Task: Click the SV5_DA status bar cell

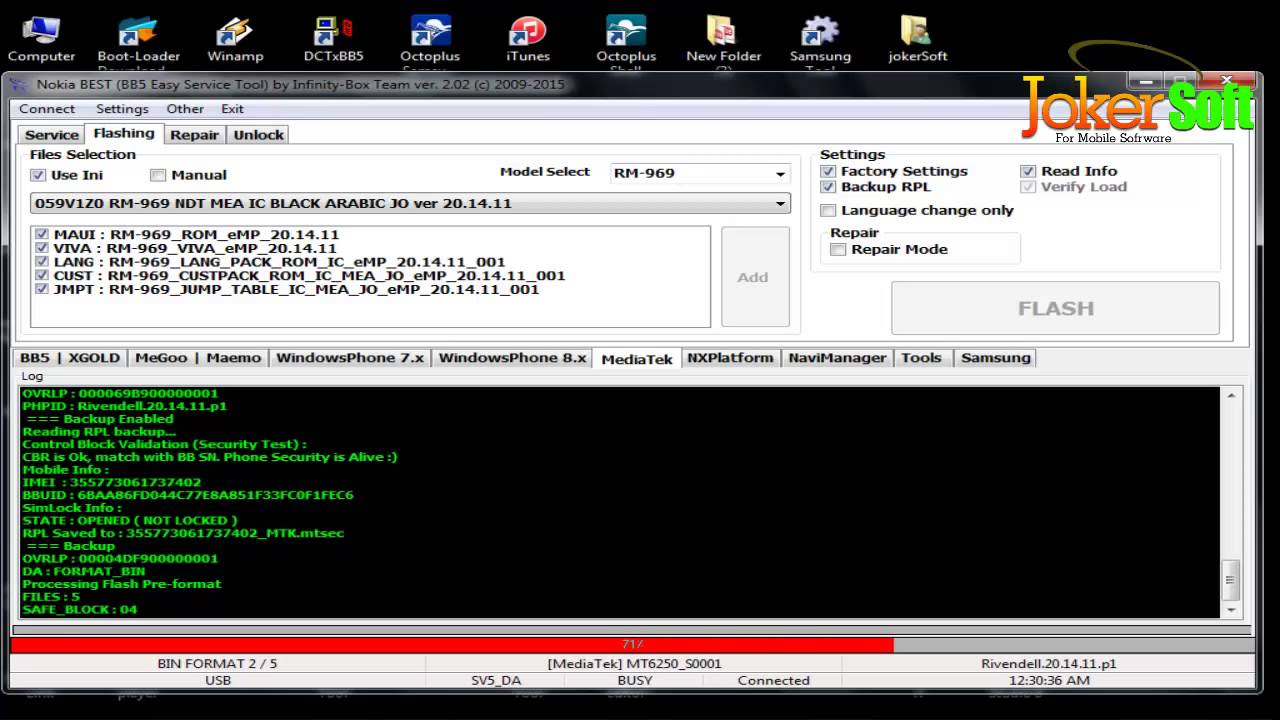Action: 496,680
